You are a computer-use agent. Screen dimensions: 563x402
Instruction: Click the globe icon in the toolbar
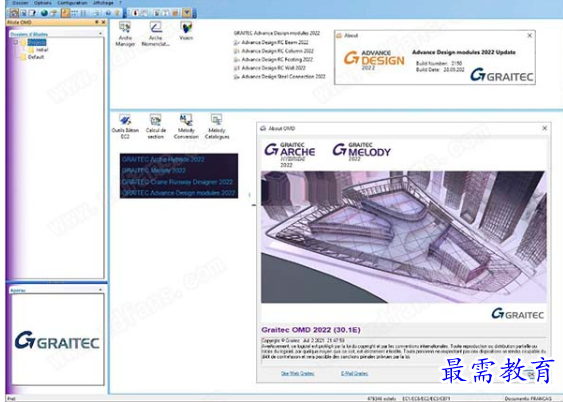click(x=44, y=13)
